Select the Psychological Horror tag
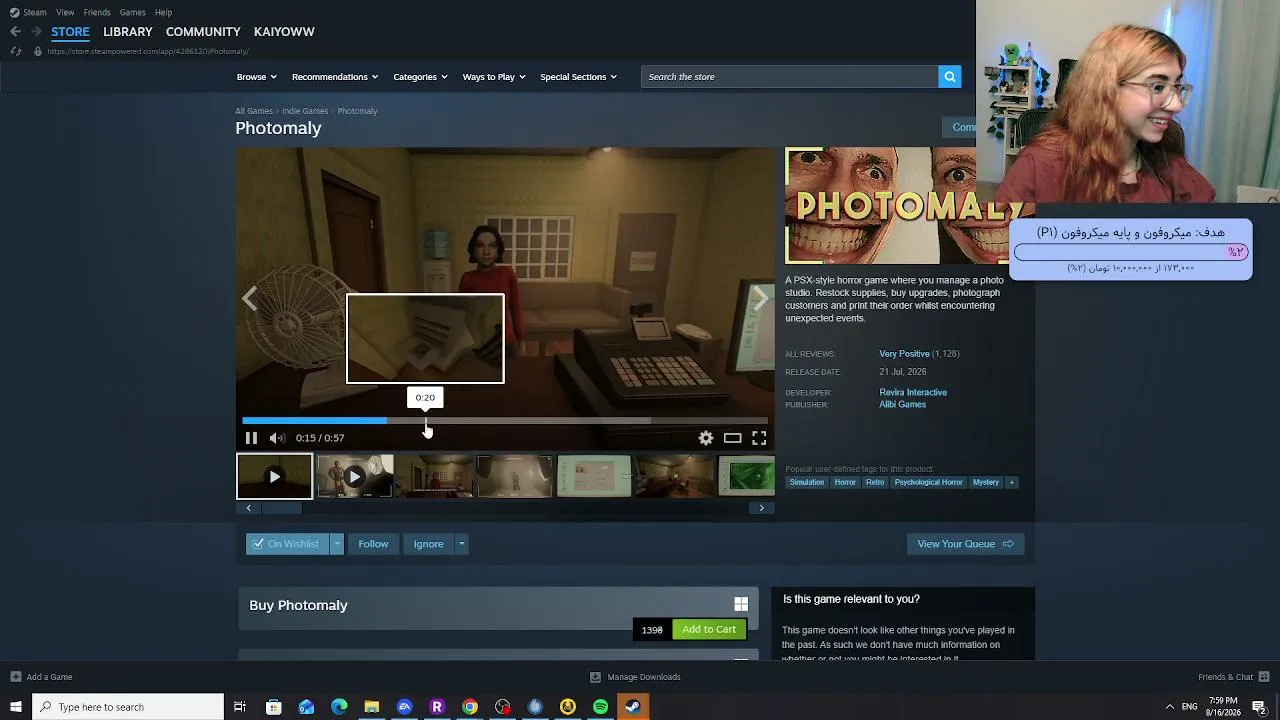1280x720 pixels. point(928,482)
